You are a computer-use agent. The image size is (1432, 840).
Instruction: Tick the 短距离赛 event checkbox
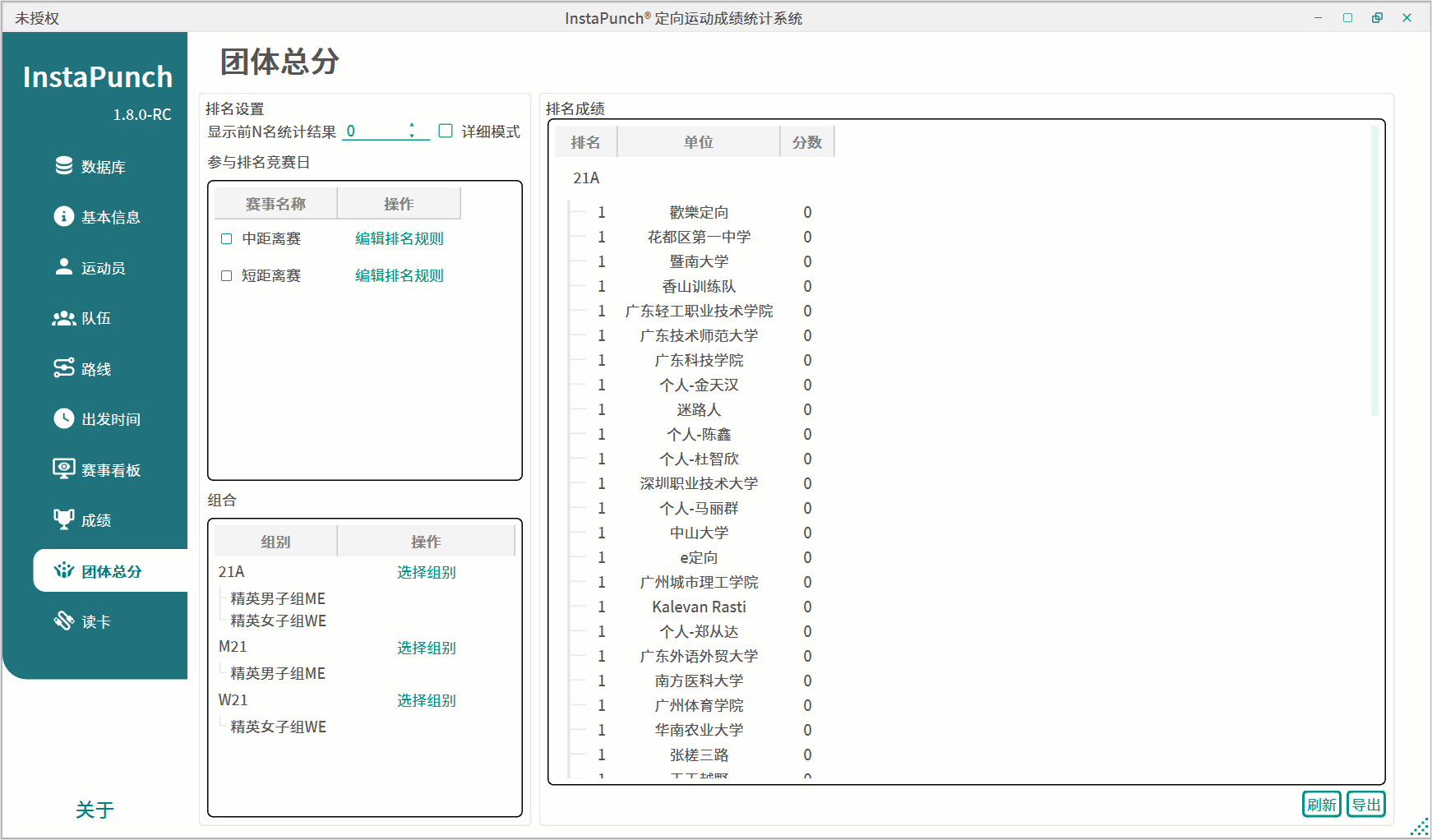[227, 276]
